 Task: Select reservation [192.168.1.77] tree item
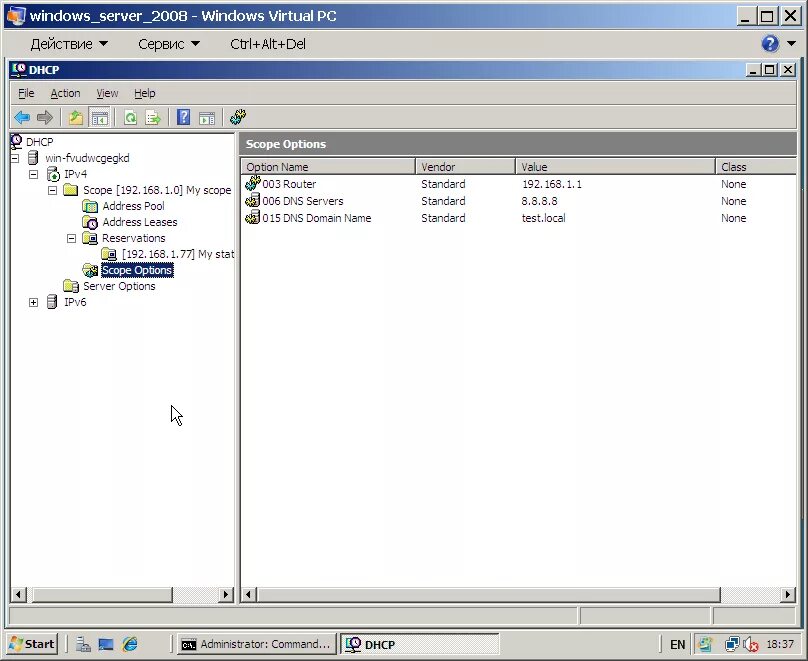point(178,254)
